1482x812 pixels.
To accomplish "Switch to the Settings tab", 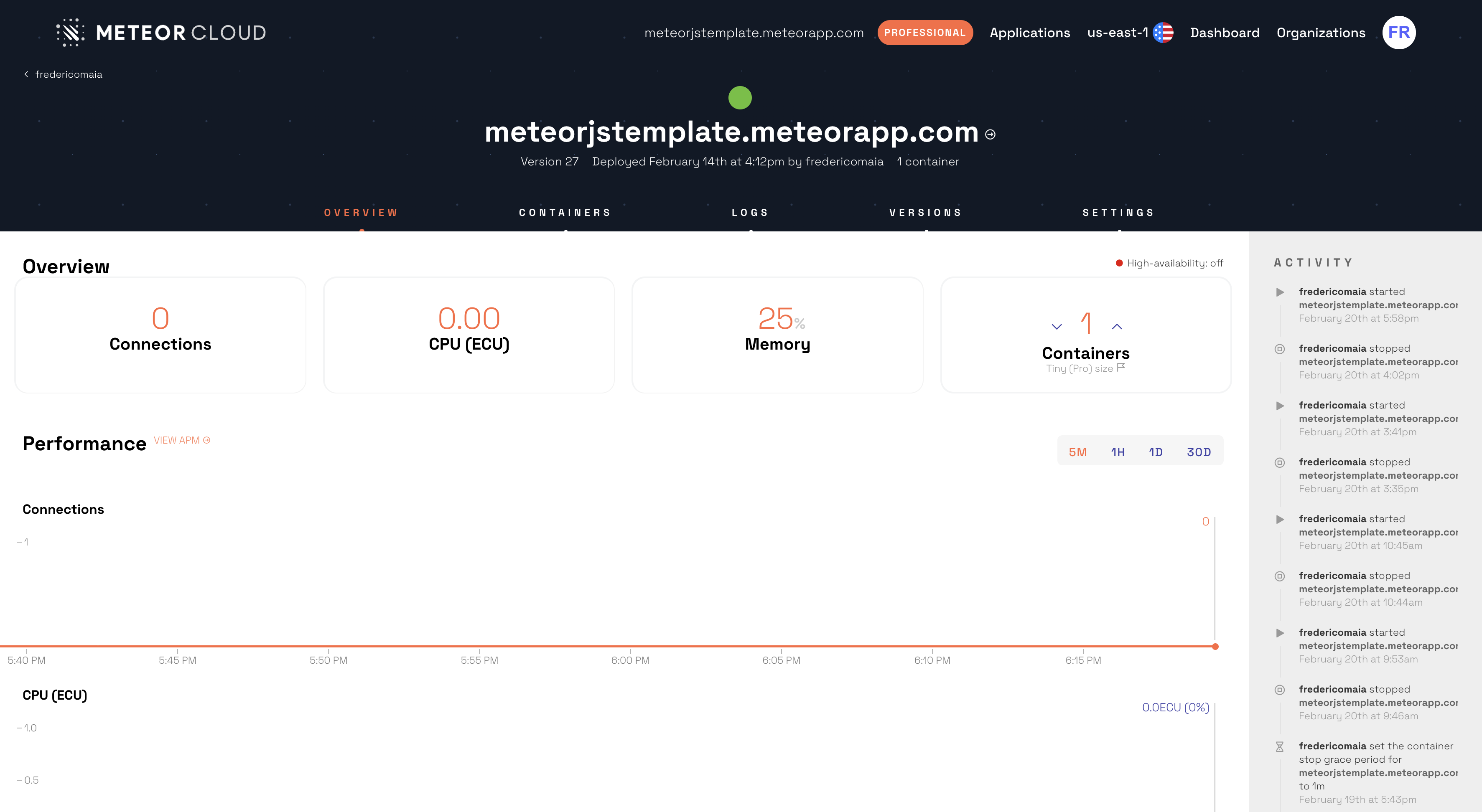I will click(1118, 213).
